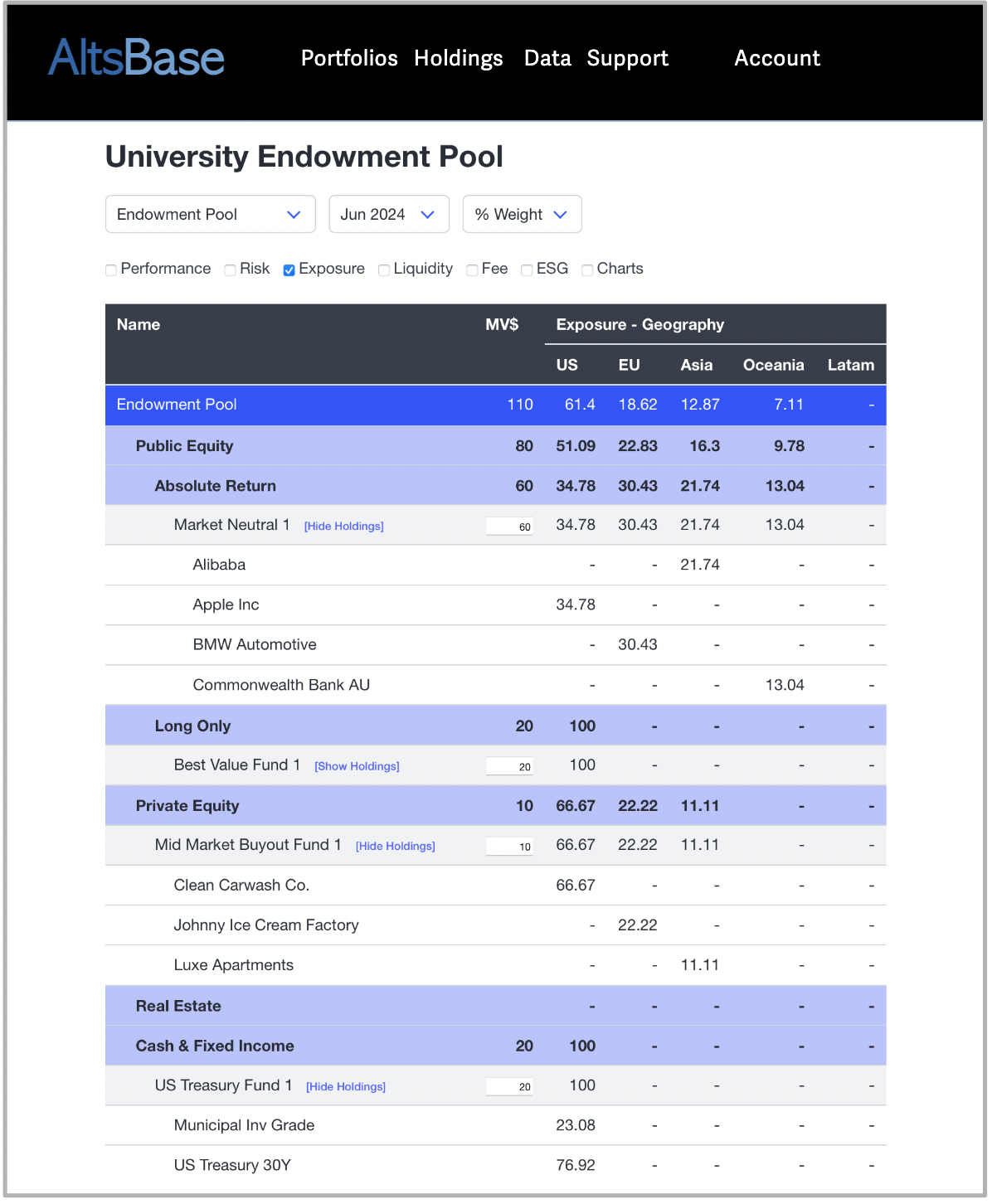Select Support in the navigation bar
Image resolution: width=992 pixels, height=1204 pixels.
tap(627, 58)
